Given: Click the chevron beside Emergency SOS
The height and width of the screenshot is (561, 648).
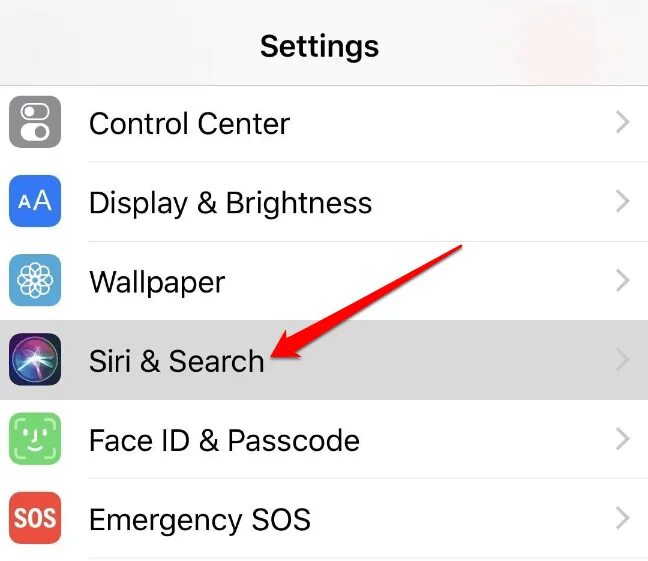Looking at the screenshot, I should click(x=622, y=518).
